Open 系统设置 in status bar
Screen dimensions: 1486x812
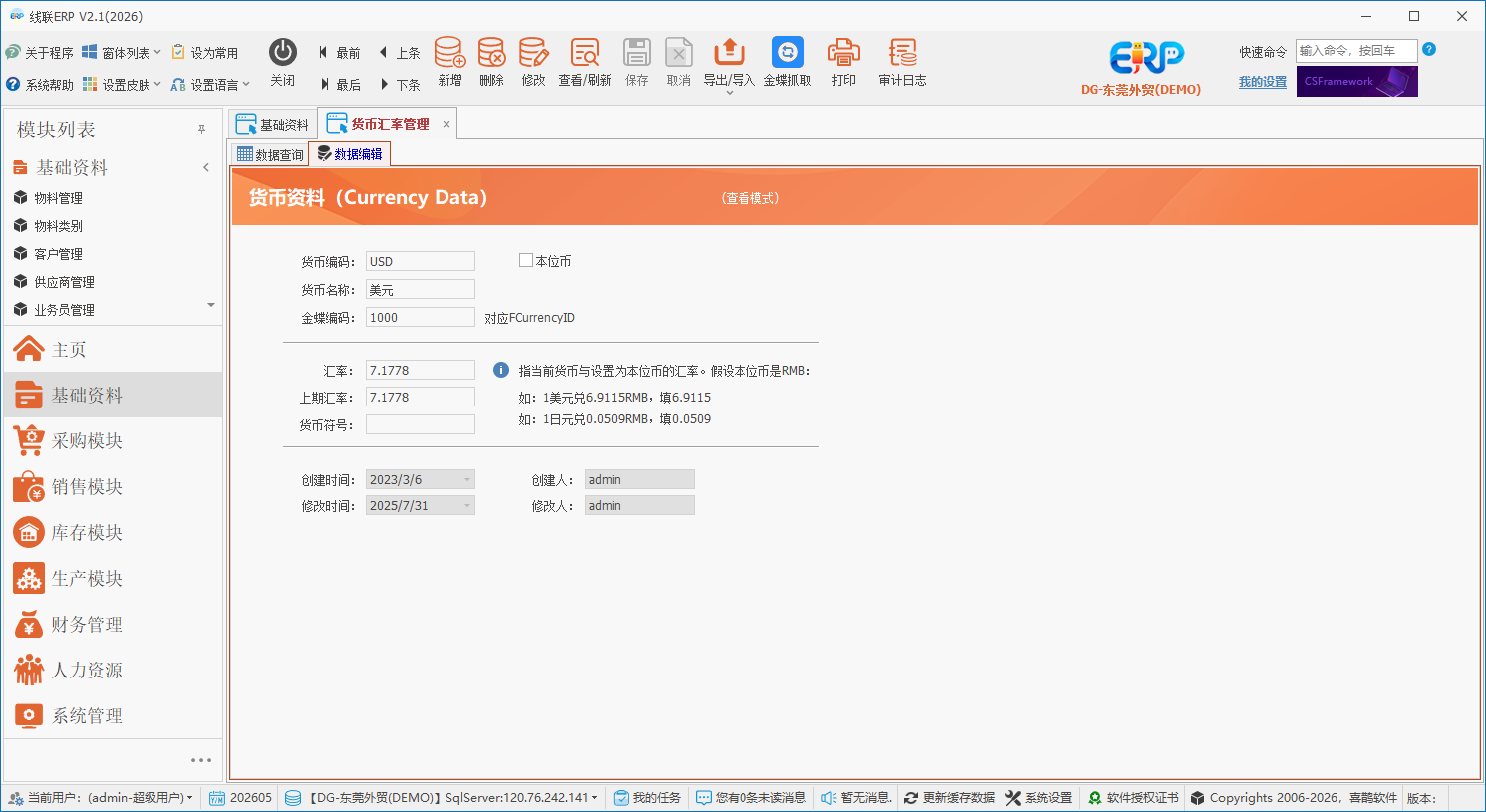1039,798
